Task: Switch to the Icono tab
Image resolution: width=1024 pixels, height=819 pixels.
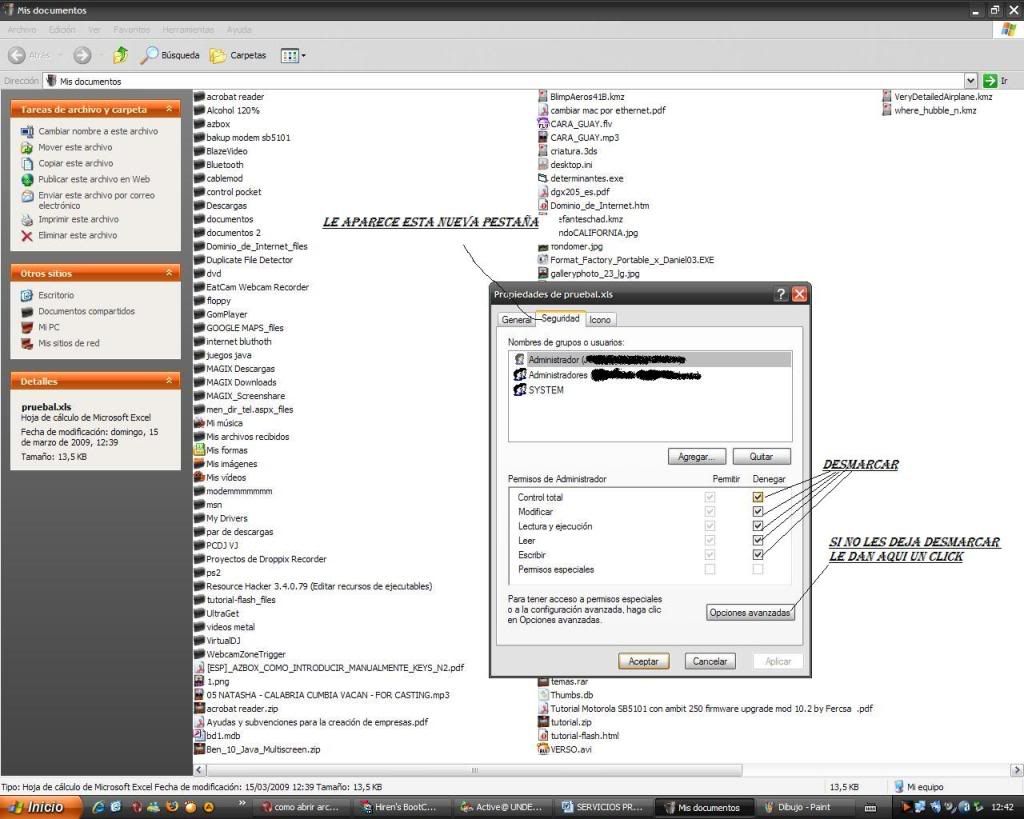Action: click(600, 319)
